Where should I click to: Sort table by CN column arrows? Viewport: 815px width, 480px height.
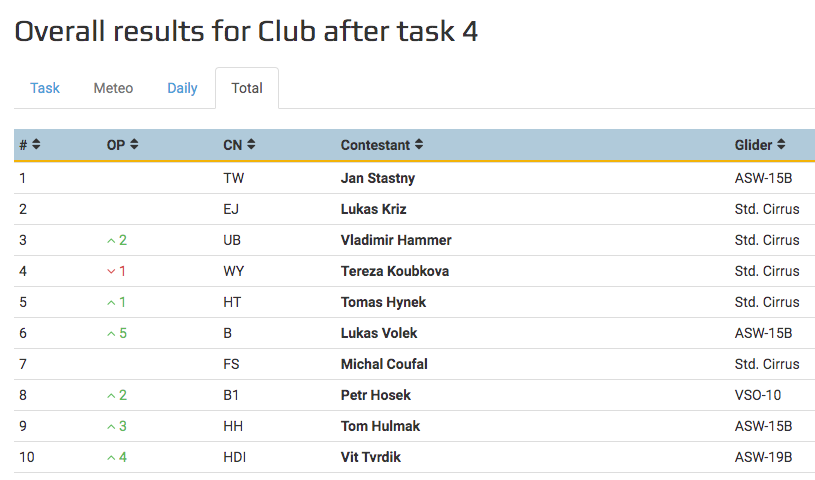coord(251,145)
